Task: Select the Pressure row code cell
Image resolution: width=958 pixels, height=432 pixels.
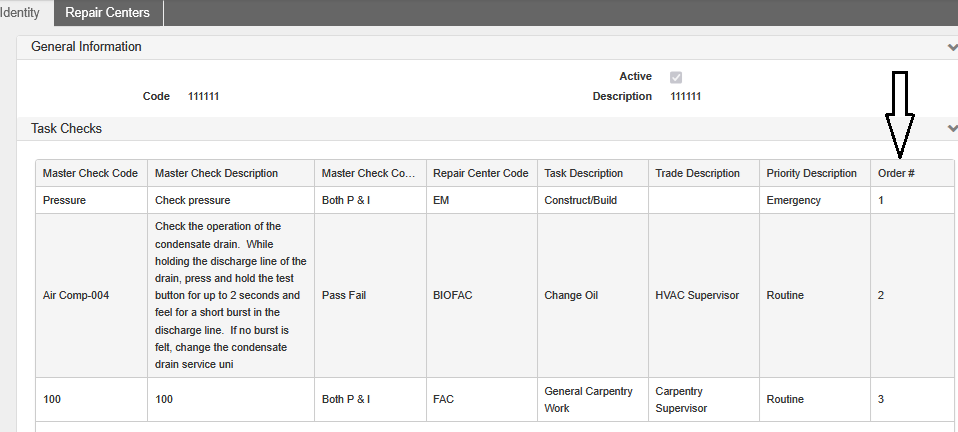Action: [66, 200]
